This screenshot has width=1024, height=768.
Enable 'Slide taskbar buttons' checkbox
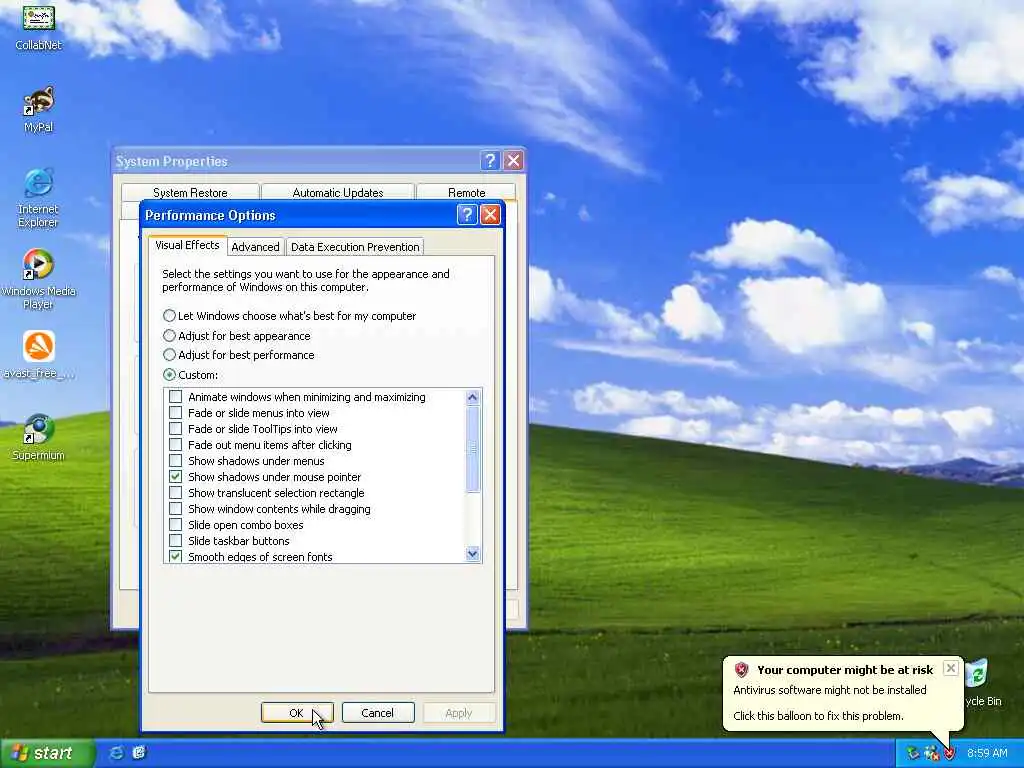tap(175, 541)
